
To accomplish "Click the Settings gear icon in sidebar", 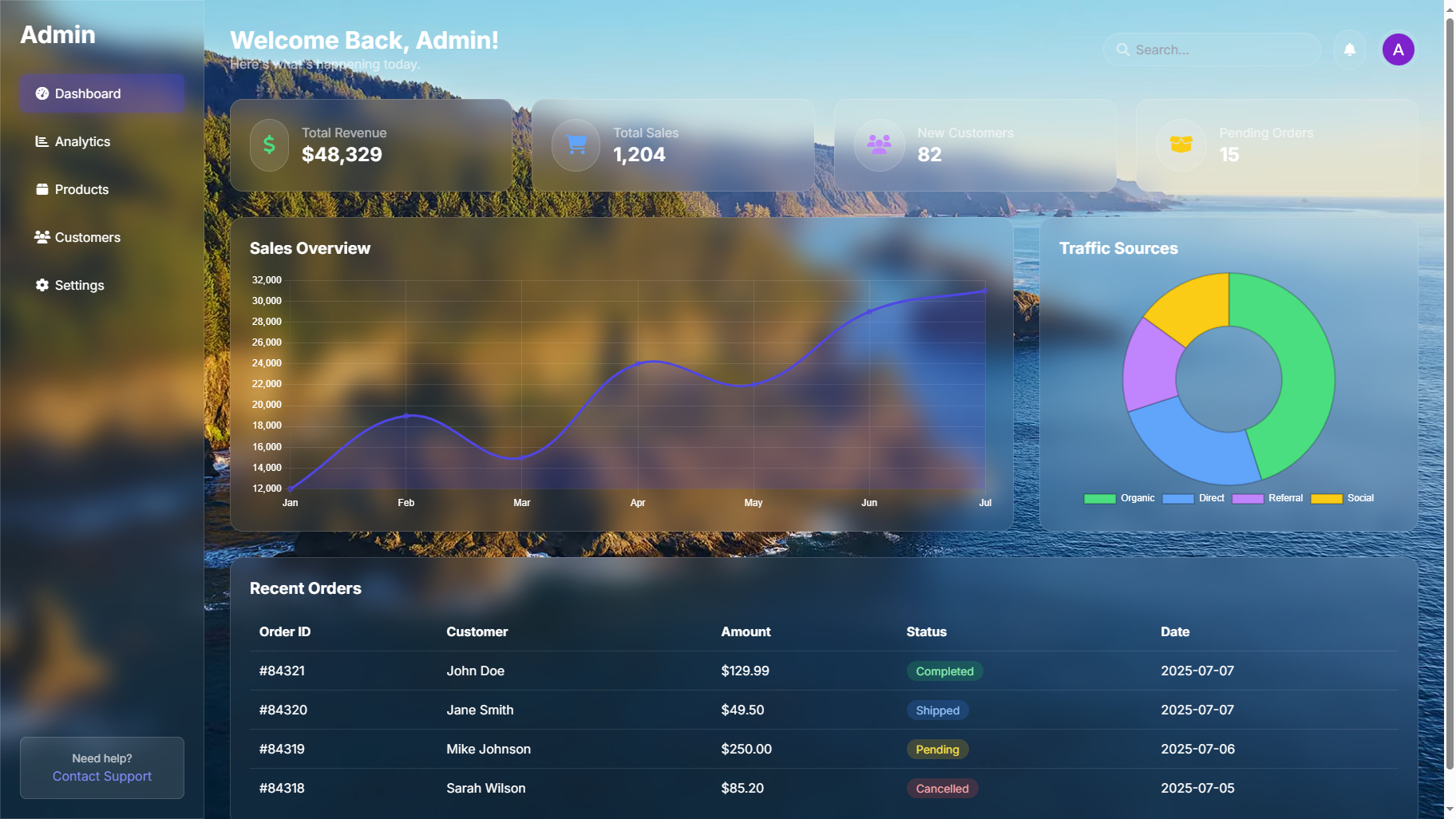I will coord(42,285).
